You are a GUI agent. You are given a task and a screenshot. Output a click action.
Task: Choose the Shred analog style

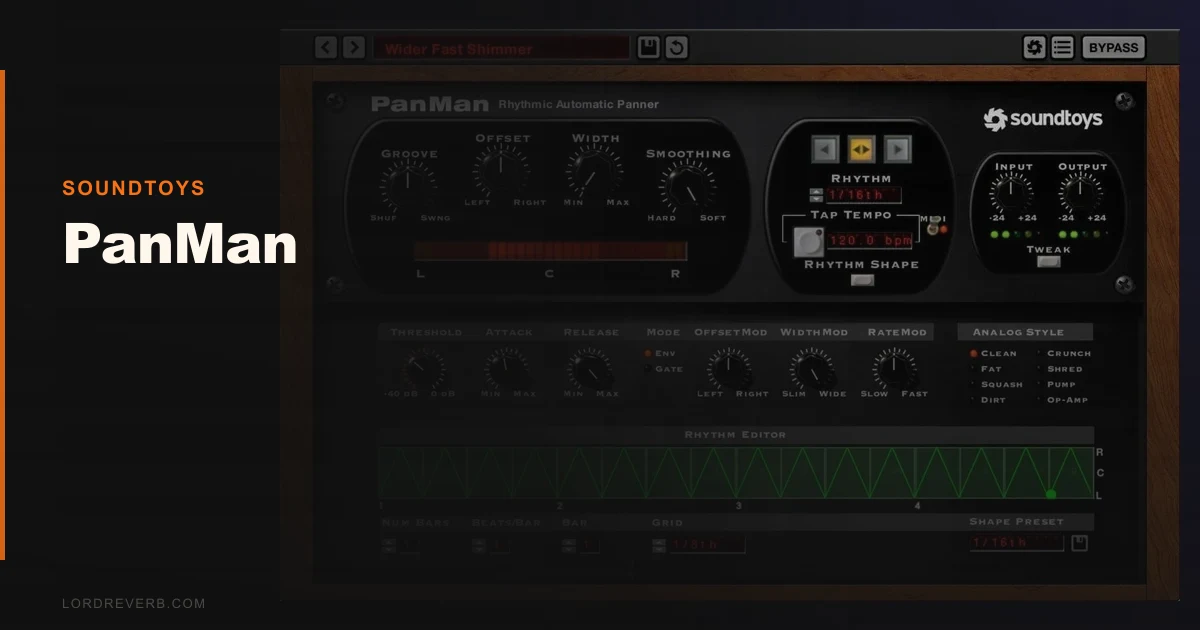click(x=1059, y=369)
